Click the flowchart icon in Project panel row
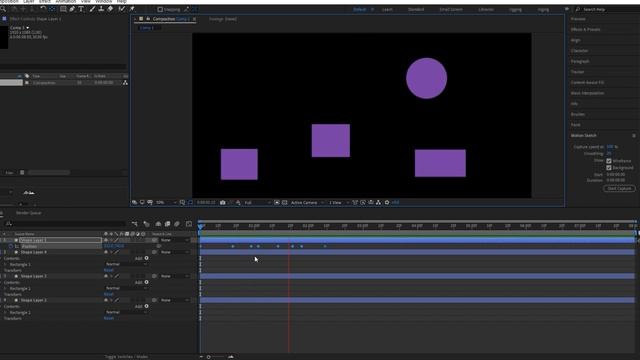The height and width of the screenshot is (360, 640). pos(125,83)
